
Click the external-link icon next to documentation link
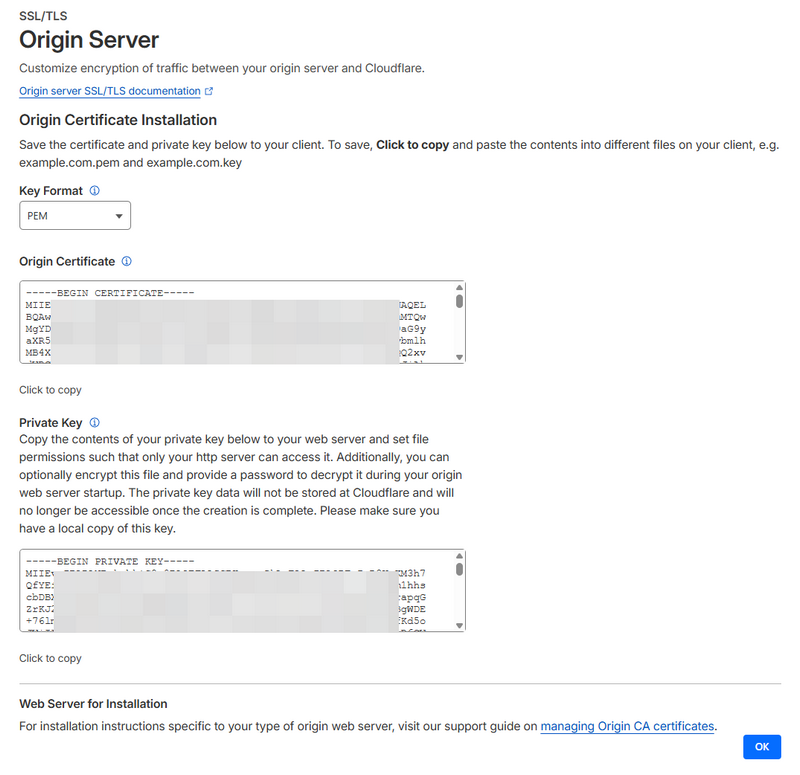pyautogui.click(x=208, y=90)
